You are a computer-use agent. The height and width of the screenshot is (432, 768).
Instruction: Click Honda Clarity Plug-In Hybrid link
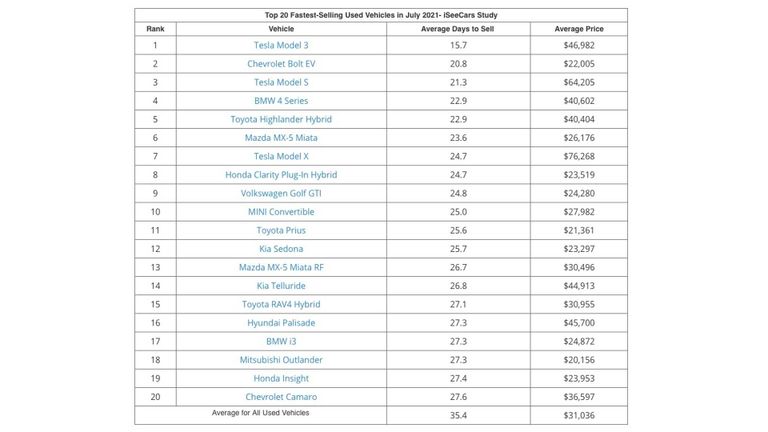pyautogui.click(x=281, y=175)
